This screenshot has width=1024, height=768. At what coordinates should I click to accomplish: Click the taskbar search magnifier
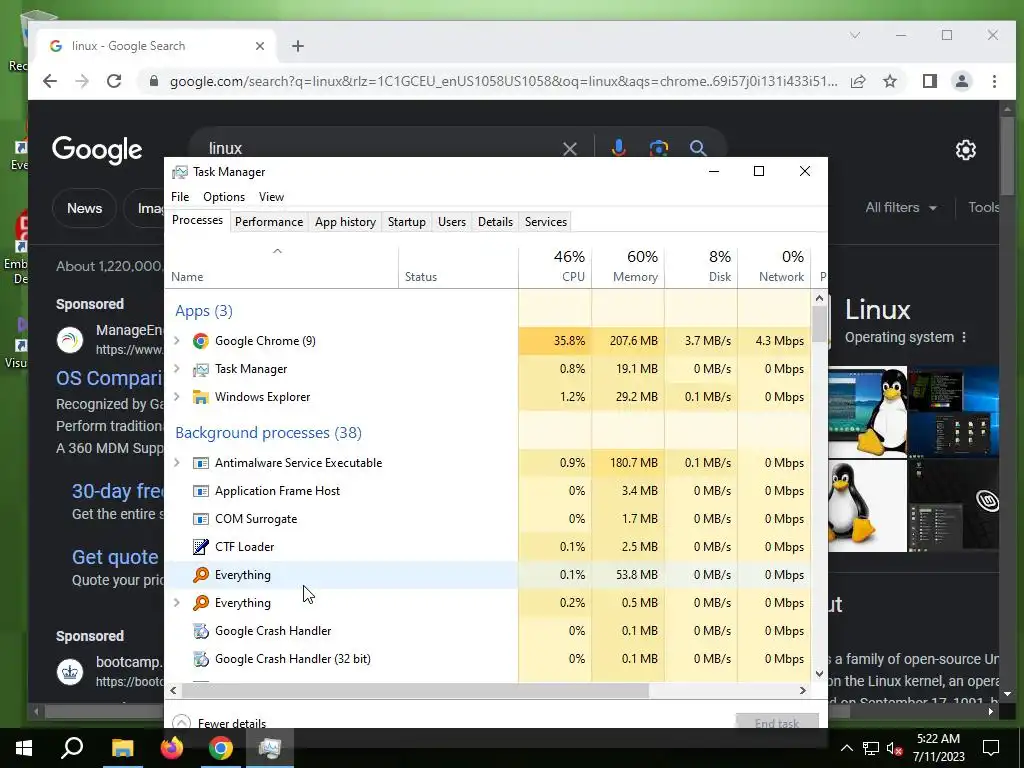72,748
